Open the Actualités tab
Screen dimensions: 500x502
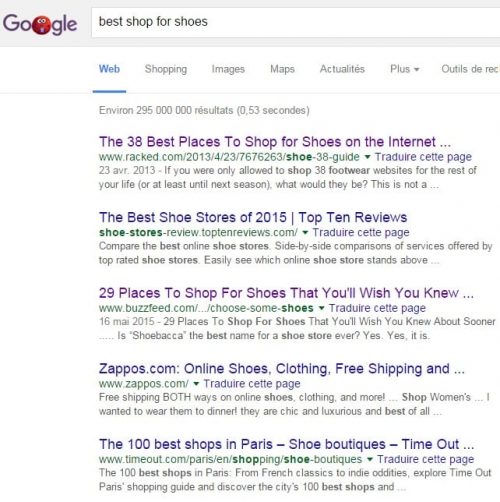(x=342, y=69)
